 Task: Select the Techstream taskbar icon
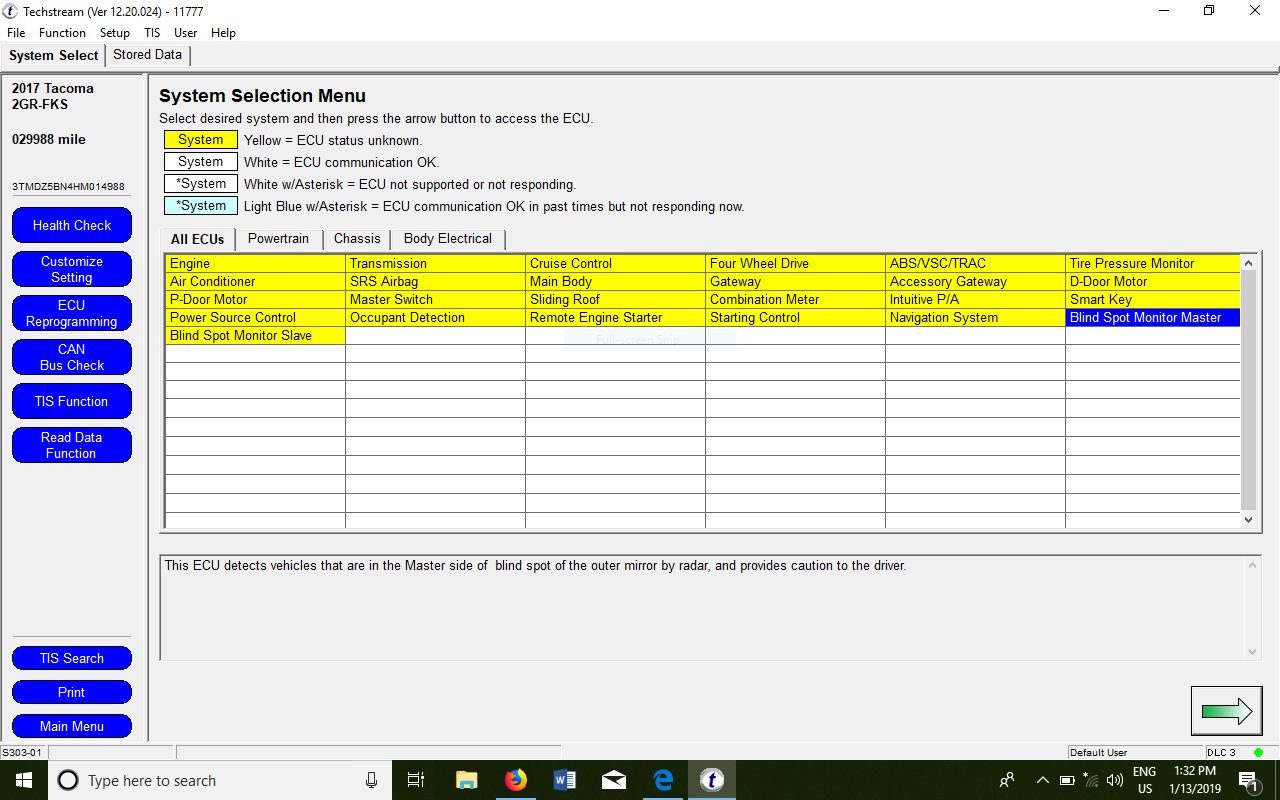711,780
